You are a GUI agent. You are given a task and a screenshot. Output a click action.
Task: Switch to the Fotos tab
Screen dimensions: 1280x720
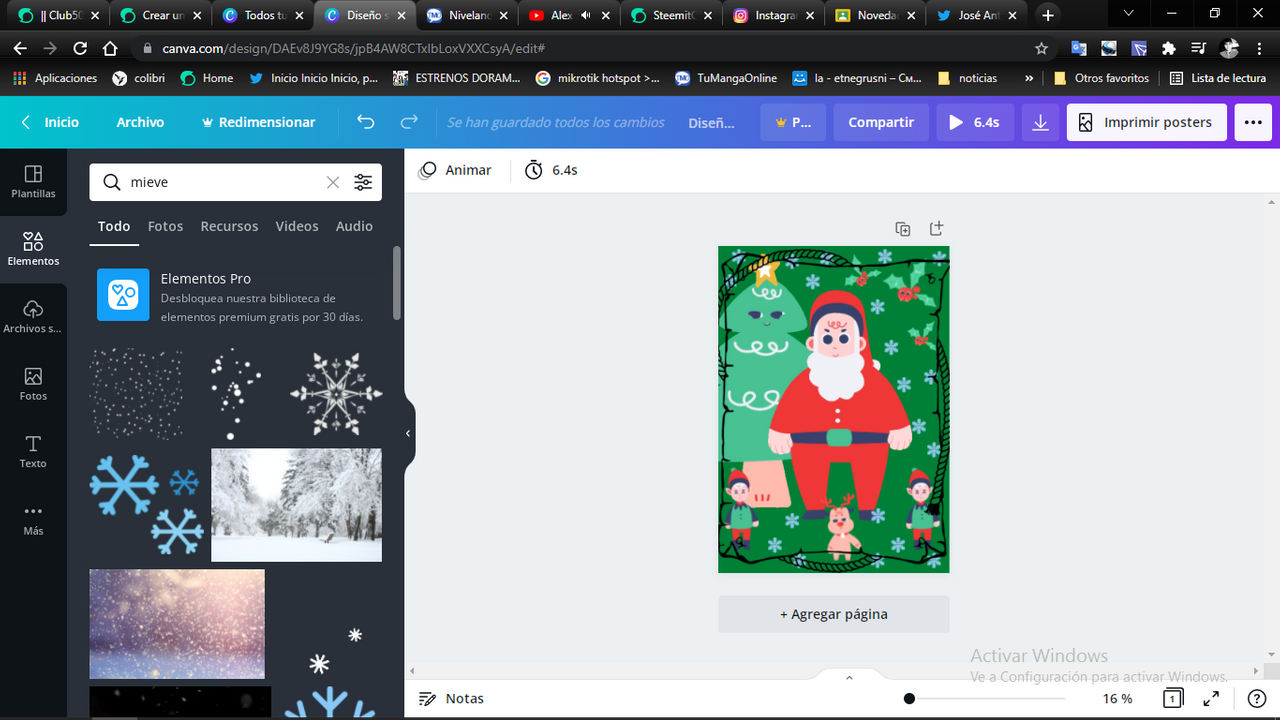165,227
